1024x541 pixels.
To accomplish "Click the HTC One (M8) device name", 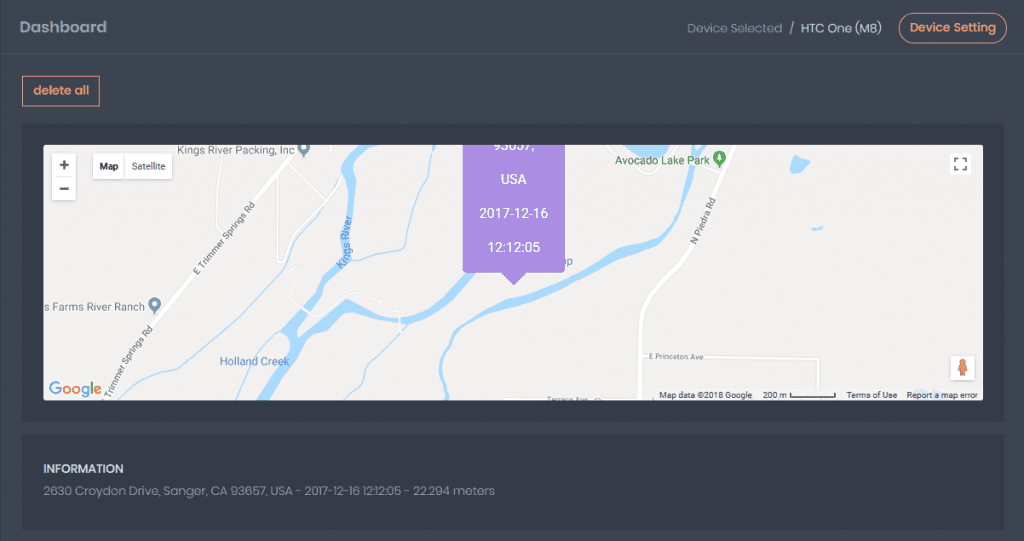I will click(x=841, y=28).
